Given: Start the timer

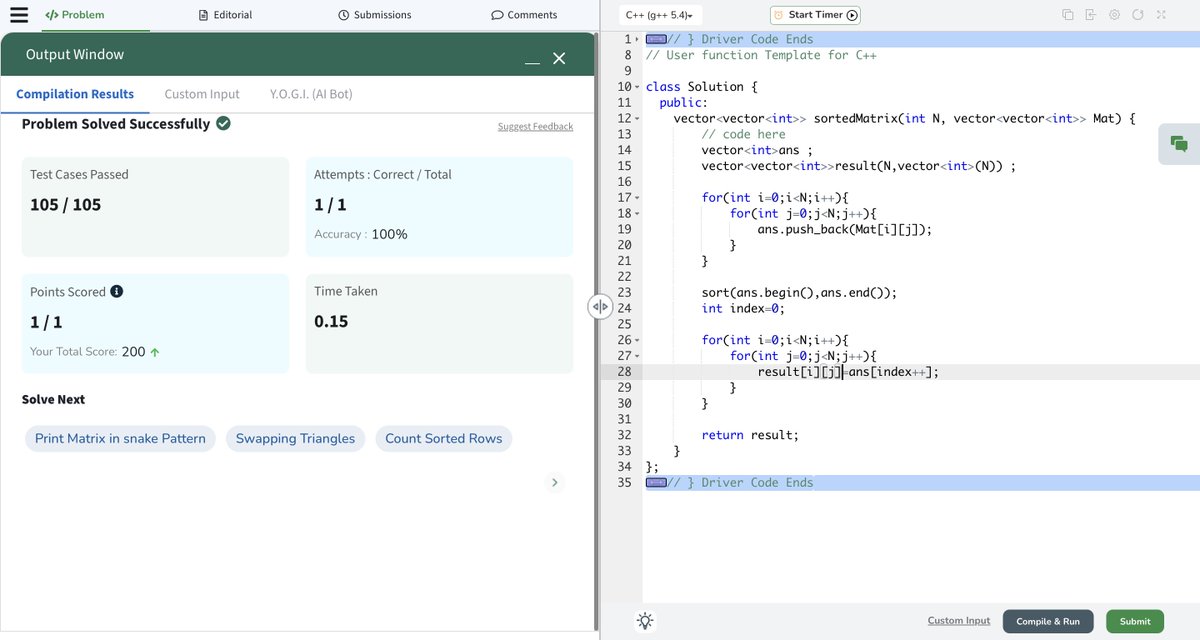Looking at the screenshot, I should point(816,15).
